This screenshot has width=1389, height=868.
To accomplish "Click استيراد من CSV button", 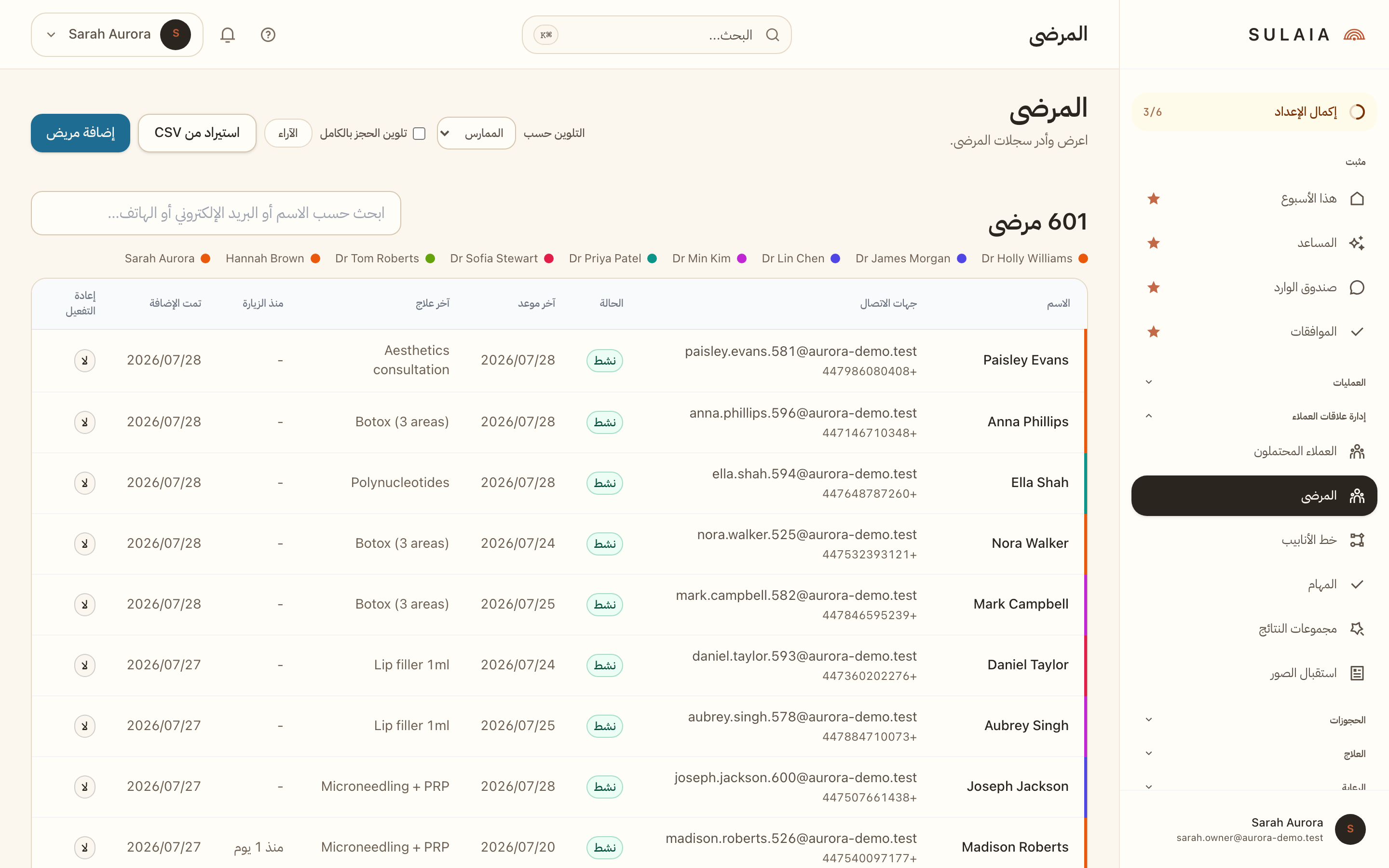I will coord(197,133).
